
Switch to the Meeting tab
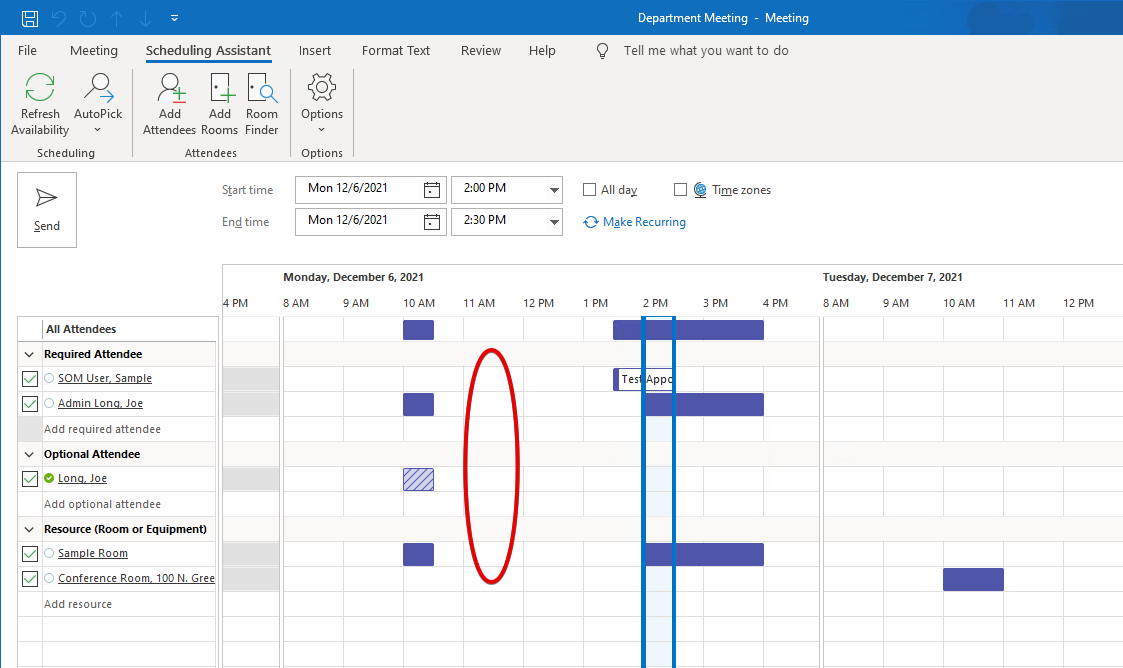pos(94,51)
